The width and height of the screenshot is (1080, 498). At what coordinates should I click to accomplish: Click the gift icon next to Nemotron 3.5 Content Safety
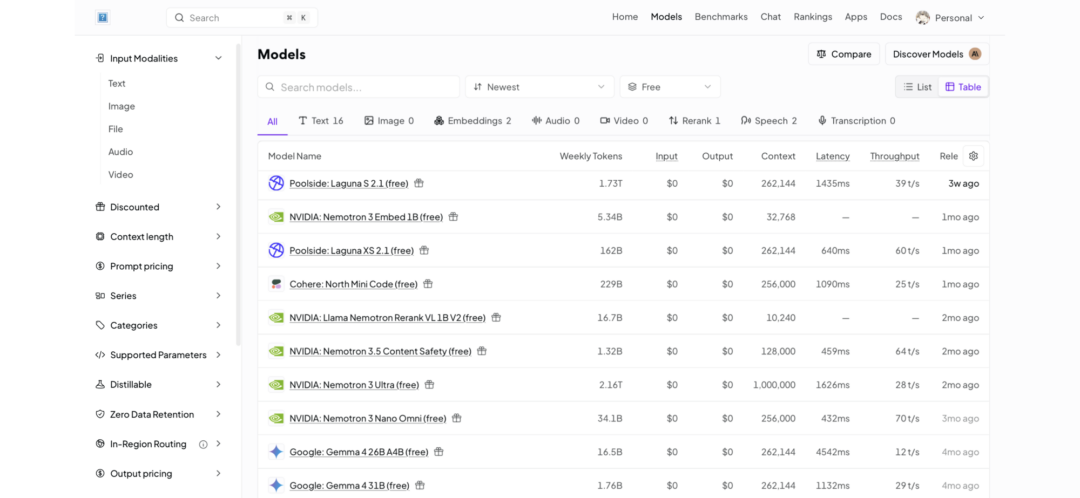[482, 351]
